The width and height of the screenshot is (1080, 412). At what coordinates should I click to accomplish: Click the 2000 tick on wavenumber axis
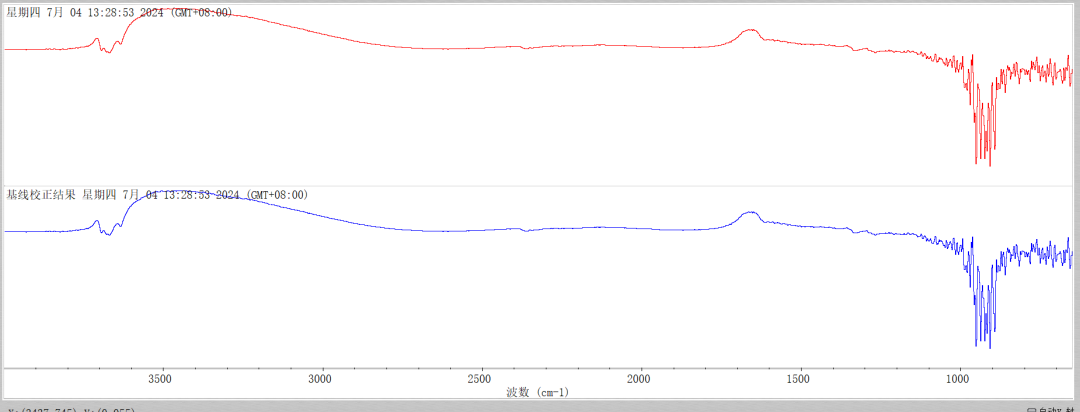point(639,379)
